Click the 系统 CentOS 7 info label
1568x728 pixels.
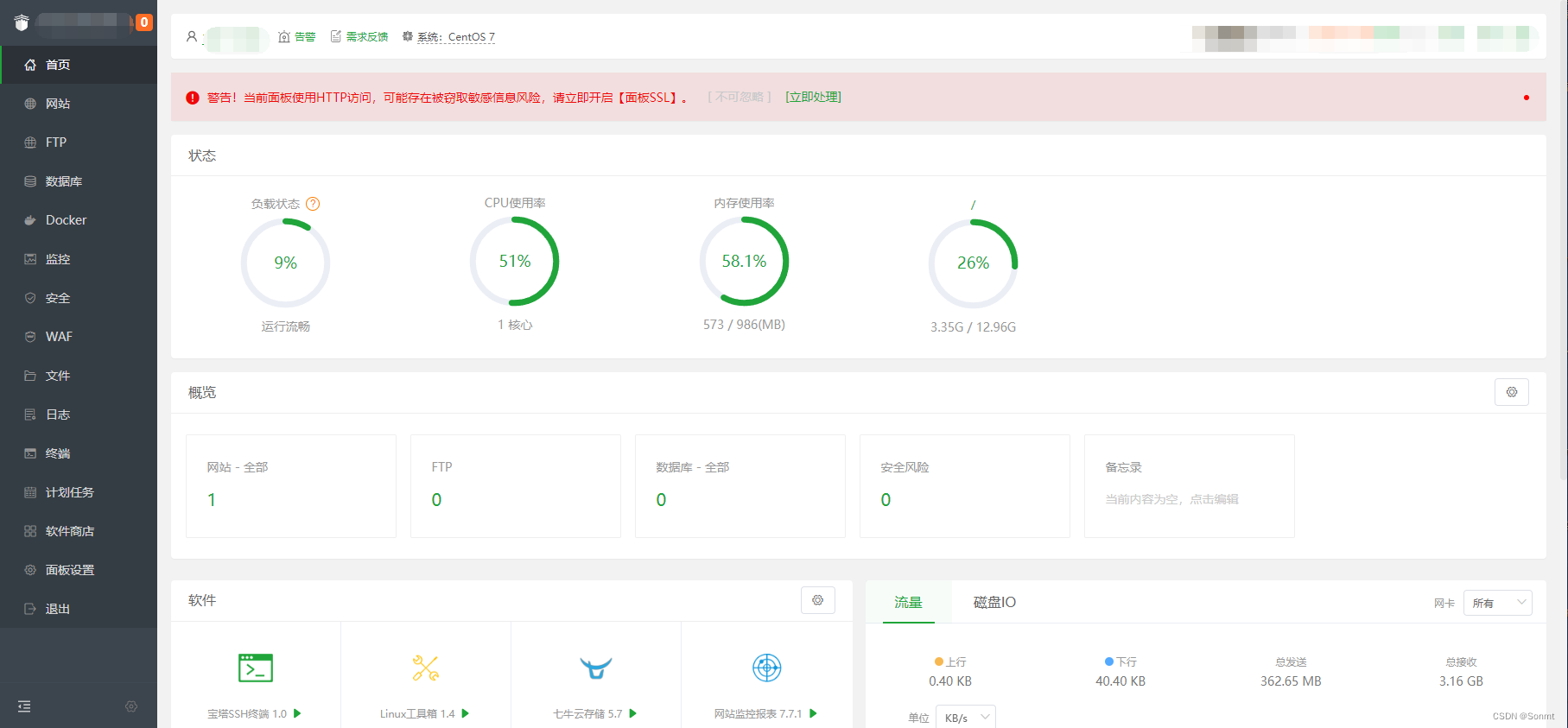point(455,37)
